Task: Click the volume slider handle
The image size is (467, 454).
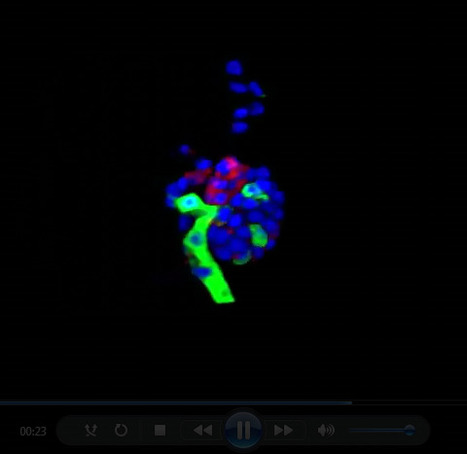Action: click(410, 430)
